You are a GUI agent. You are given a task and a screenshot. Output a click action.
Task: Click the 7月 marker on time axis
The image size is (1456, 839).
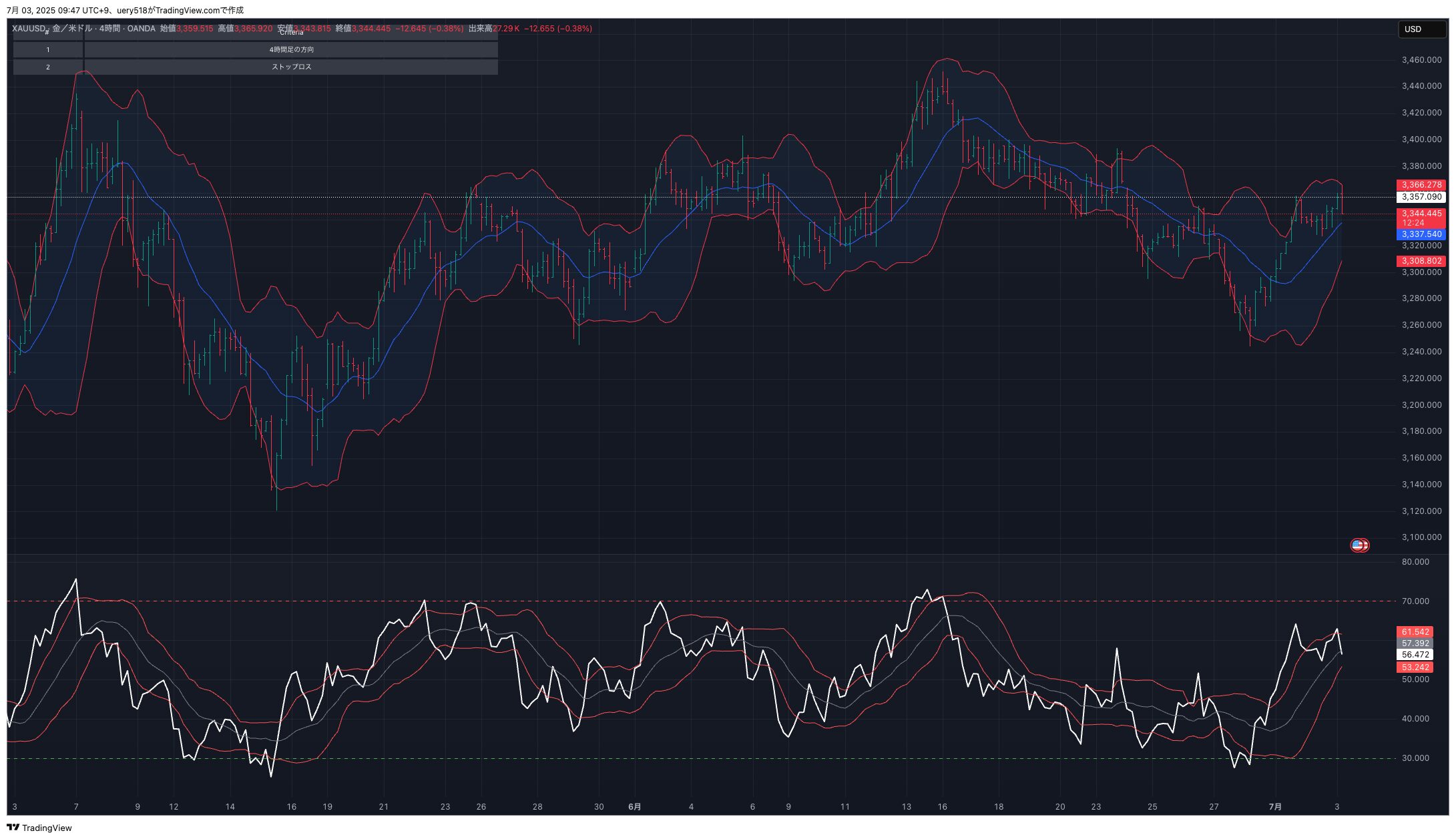(1275, 807)
